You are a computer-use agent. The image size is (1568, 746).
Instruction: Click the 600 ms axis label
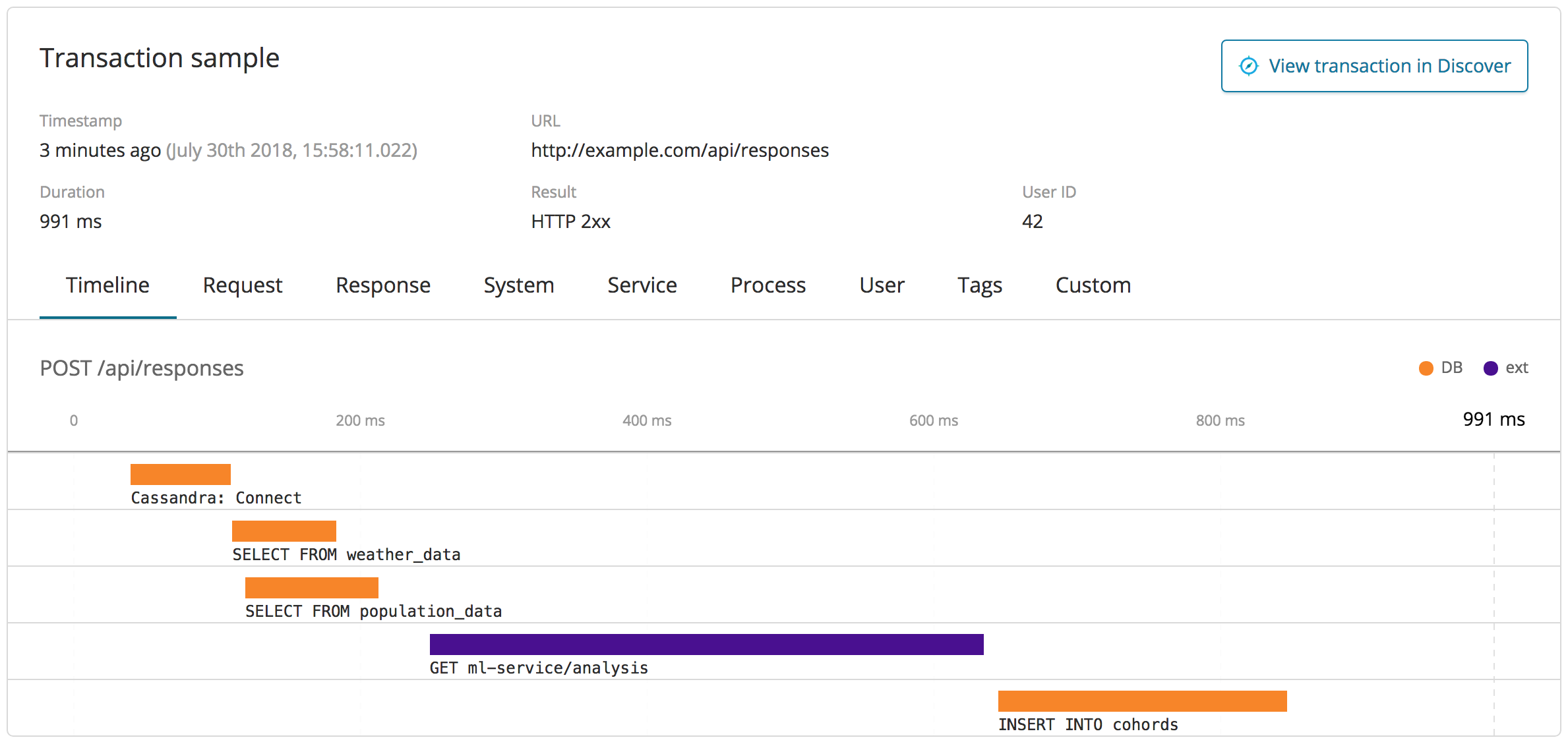click(x=934, y=420)
